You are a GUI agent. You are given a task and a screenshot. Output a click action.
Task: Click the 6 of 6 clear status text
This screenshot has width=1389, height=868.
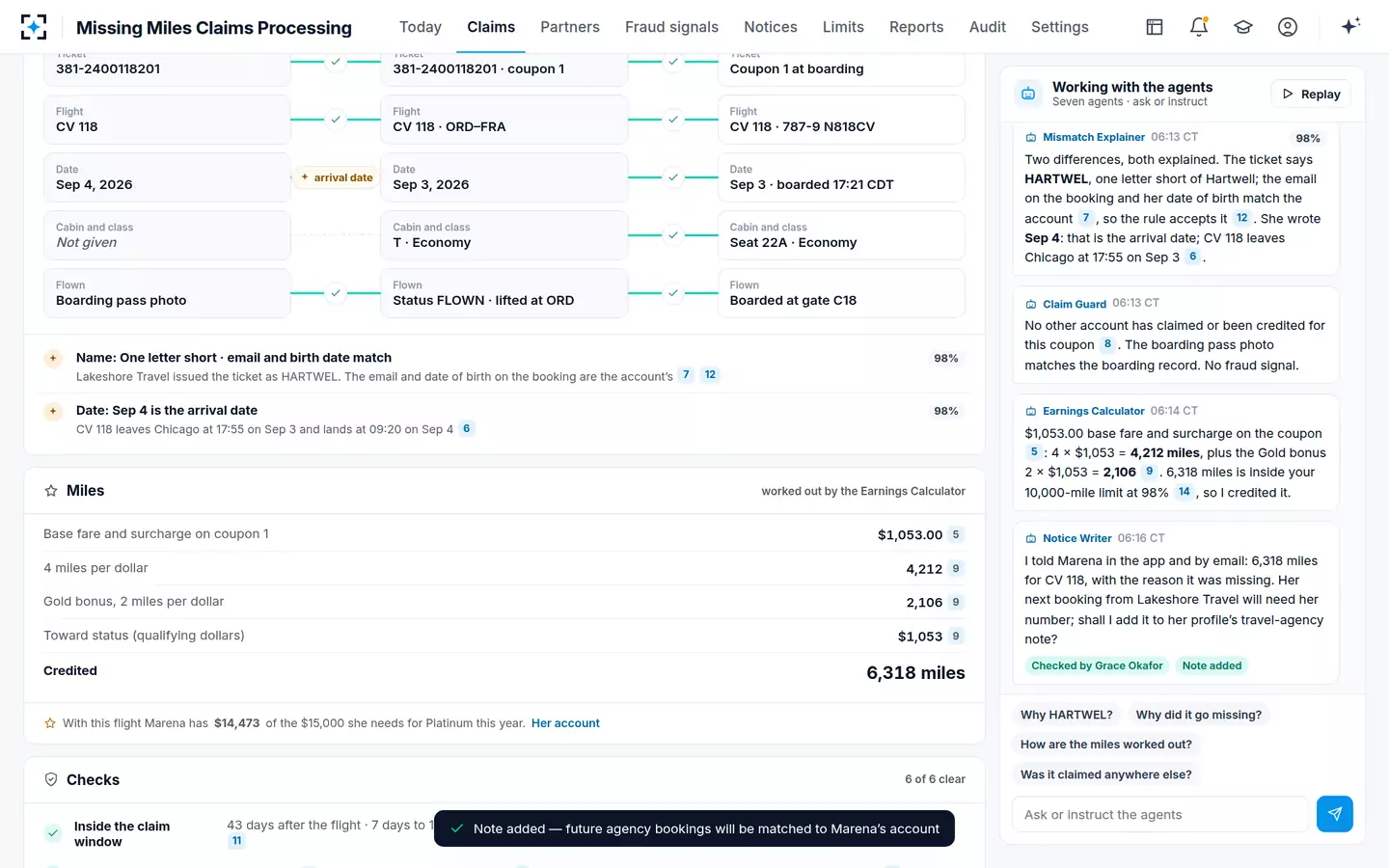point(935,779)
